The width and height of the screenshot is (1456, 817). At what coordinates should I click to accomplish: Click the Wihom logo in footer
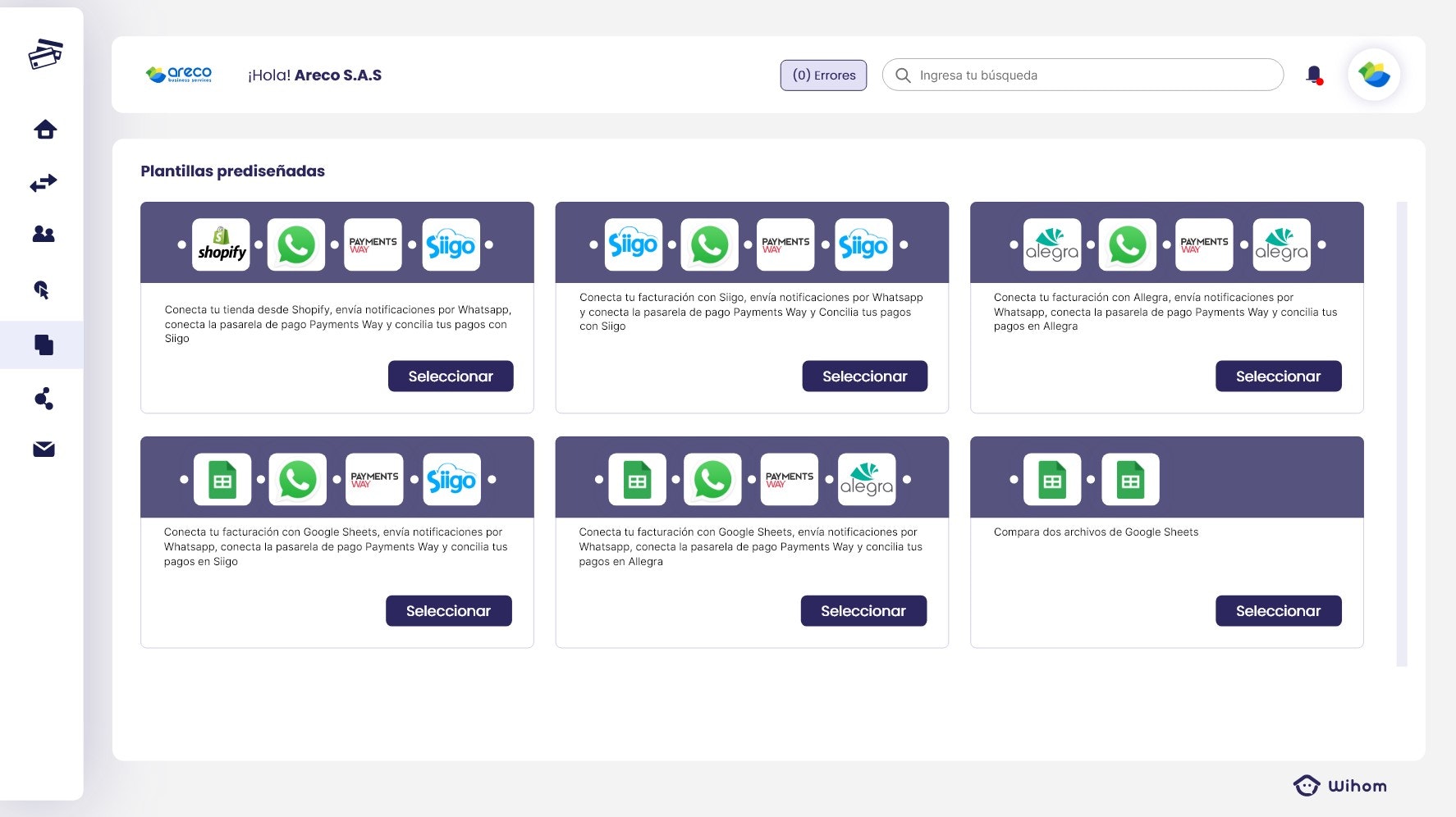tap(1340, 786)
